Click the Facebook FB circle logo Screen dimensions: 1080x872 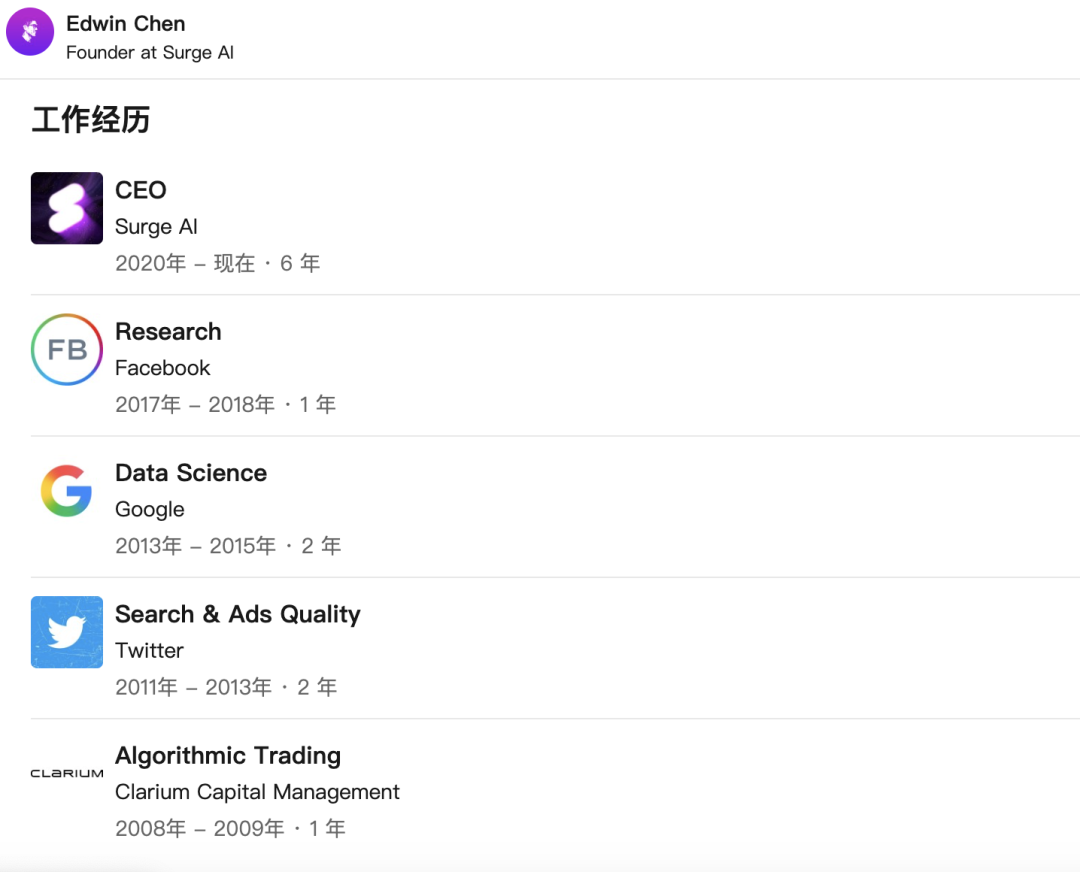tap(67, 350)
